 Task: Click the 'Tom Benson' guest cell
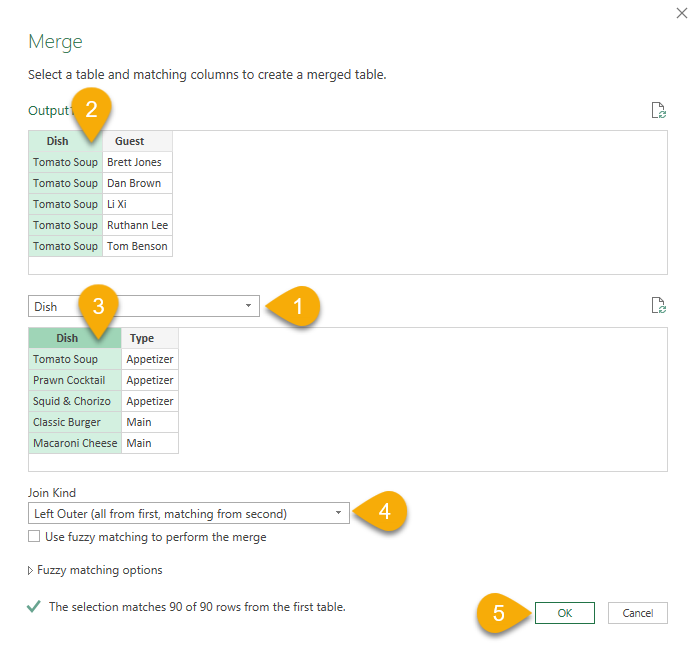point(137,246)
